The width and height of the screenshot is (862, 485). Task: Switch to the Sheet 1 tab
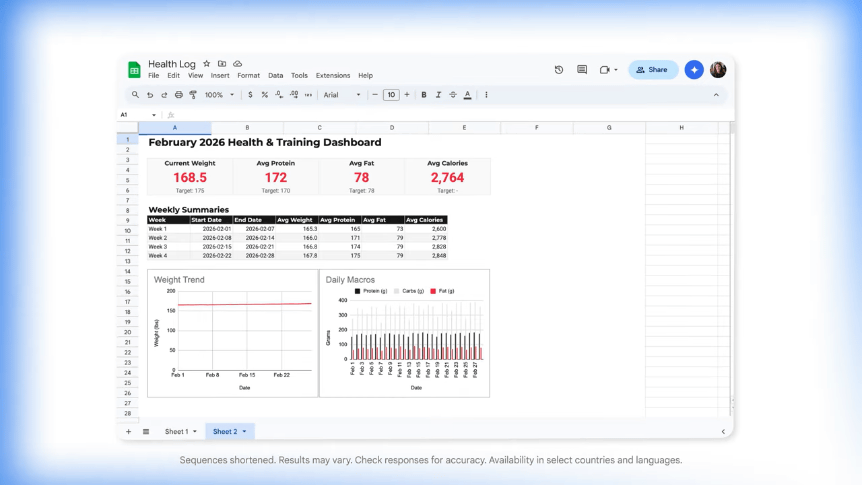(176, 432)
